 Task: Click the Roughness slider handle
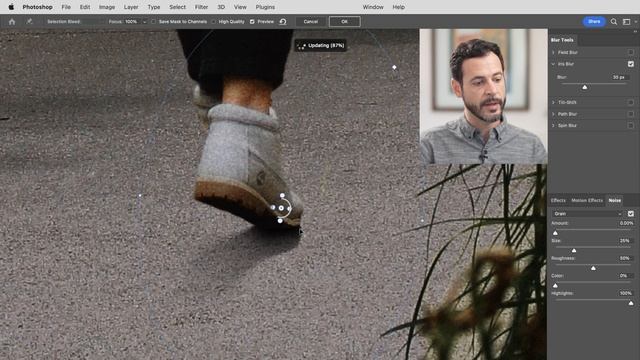593,268
